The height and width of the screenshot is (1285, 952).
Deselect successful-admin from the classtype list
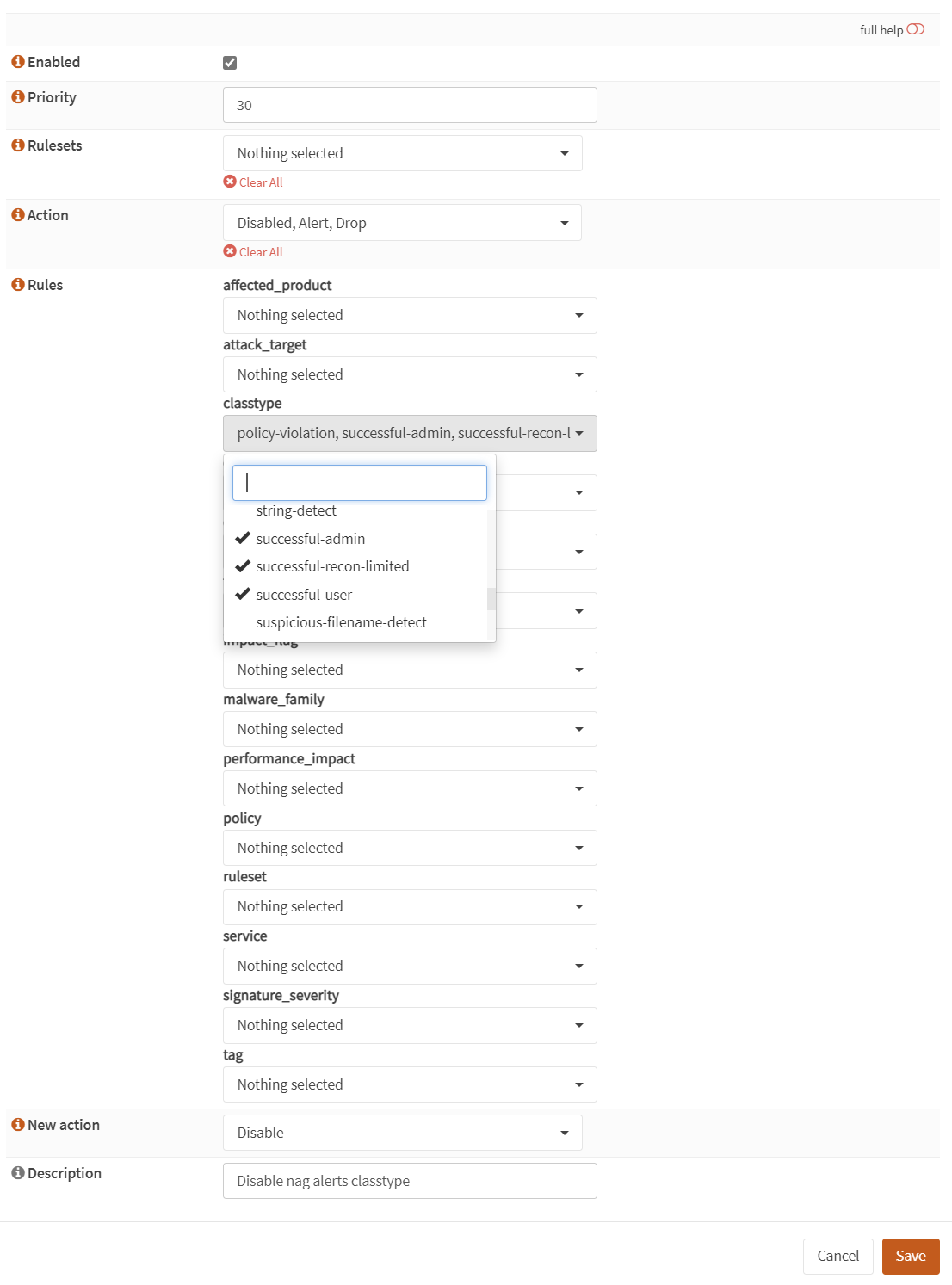tap(310, 538)
